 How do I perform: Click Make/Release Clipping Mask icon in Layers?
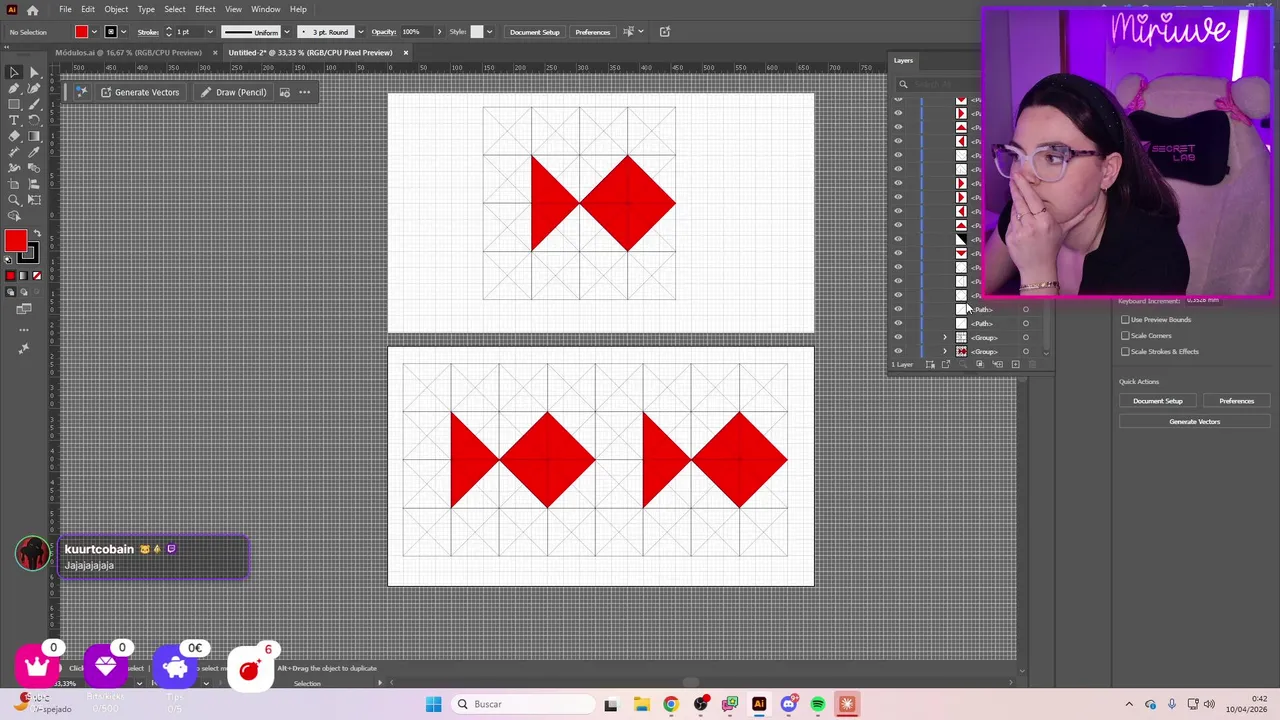(x=979, y=364)
